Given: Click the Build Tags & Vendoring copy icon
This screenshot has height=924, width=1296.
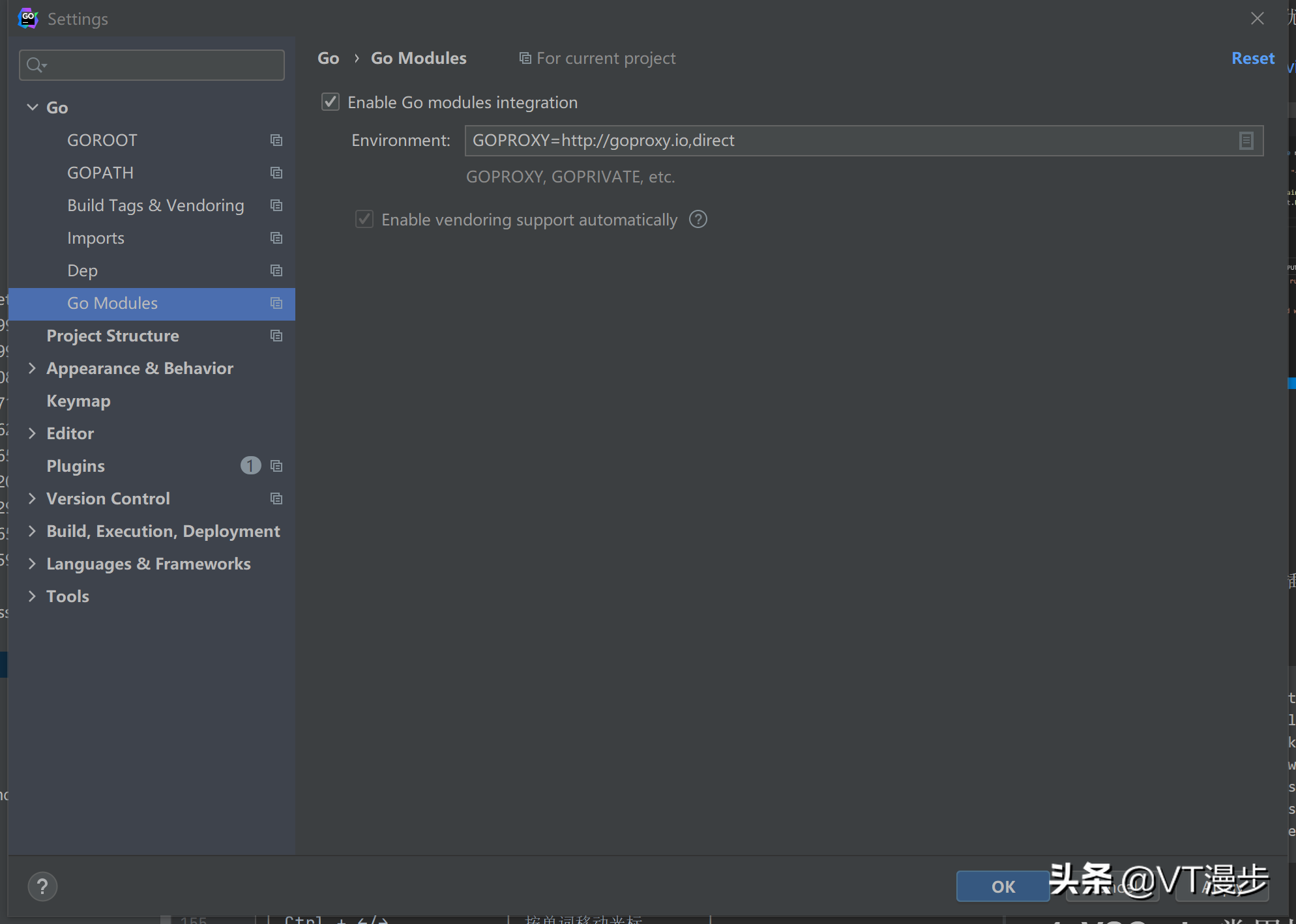Looking at the screenshot, I should (277, 205).
